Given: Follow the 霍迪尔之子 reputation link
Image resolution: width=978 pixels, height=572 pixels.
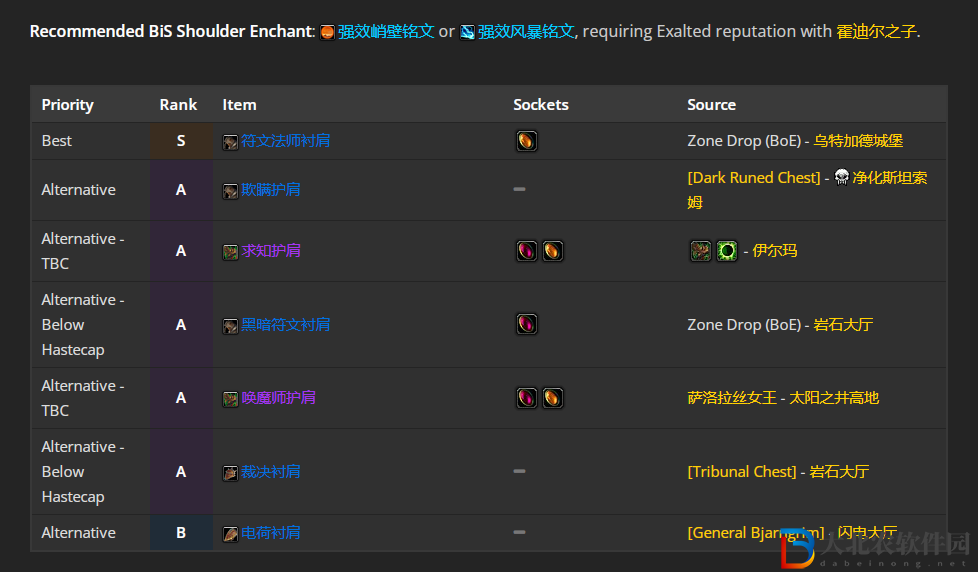Looking at the screenshot, I should [x=876, y=31].
